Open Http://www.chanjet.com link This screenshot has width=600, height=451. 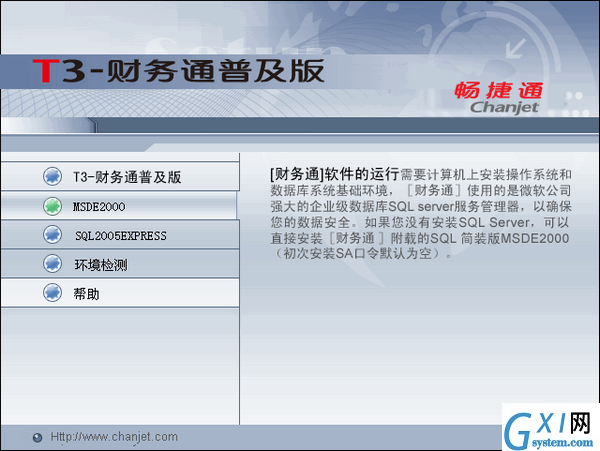[x=114, y=437]
